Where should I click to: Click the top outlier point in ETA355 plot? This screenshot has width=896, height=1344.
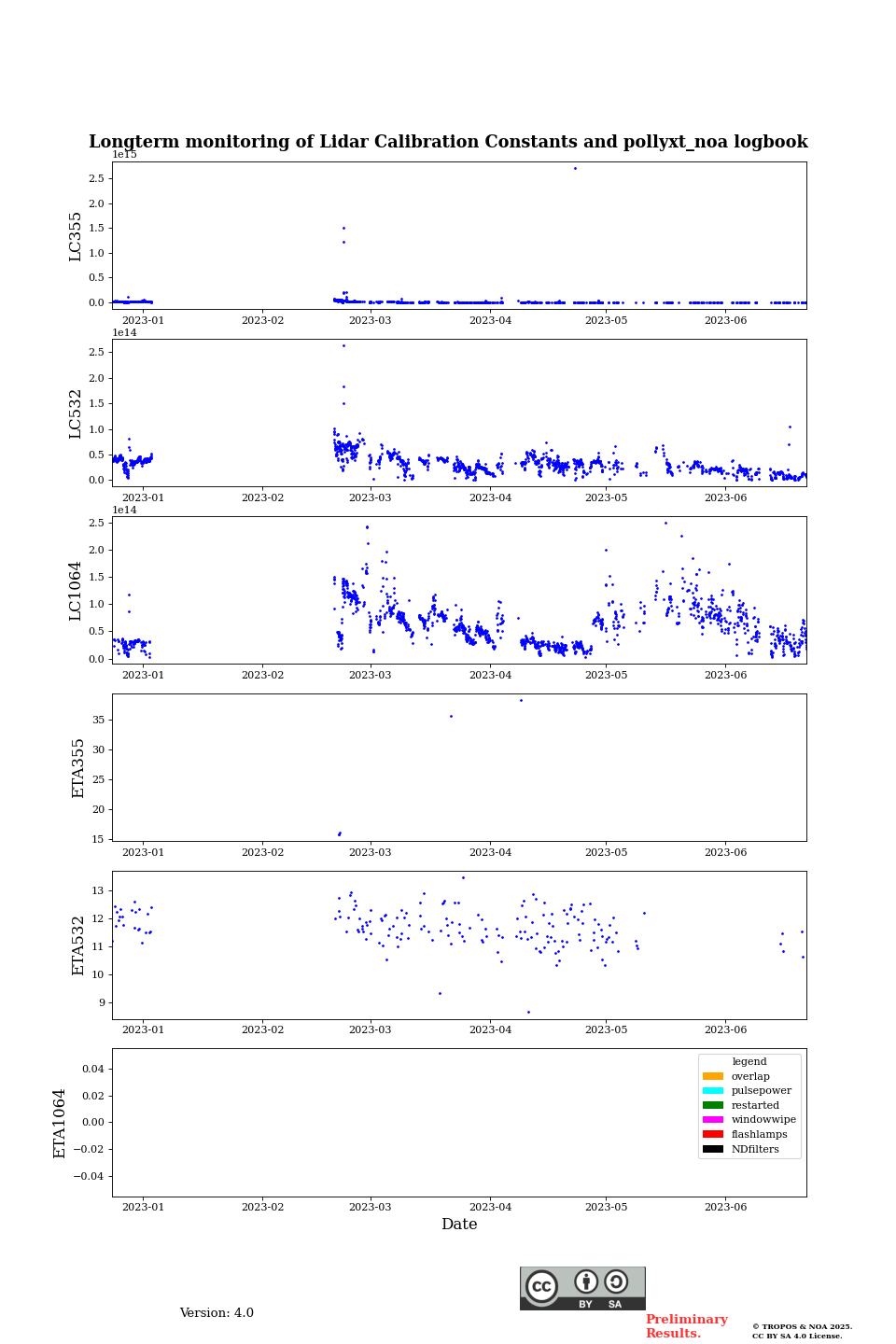tap(521, 700)
